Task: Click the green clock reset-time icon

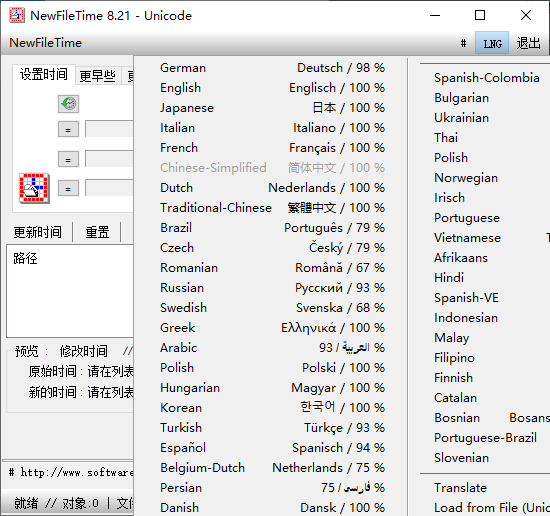Action: tap(68, 104)
